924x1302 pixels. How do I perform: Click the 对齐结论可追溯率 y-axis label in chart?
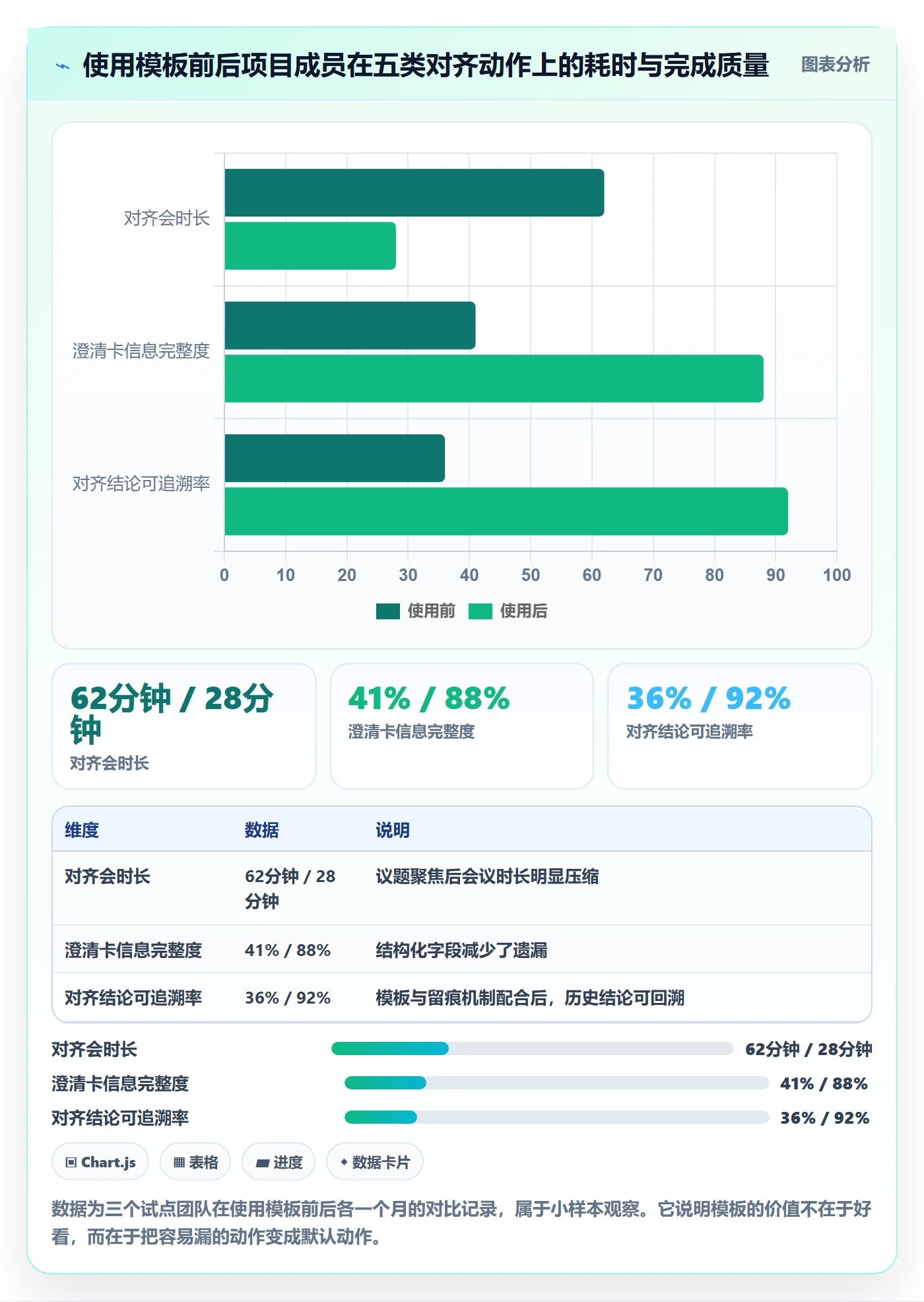point(141,484)
